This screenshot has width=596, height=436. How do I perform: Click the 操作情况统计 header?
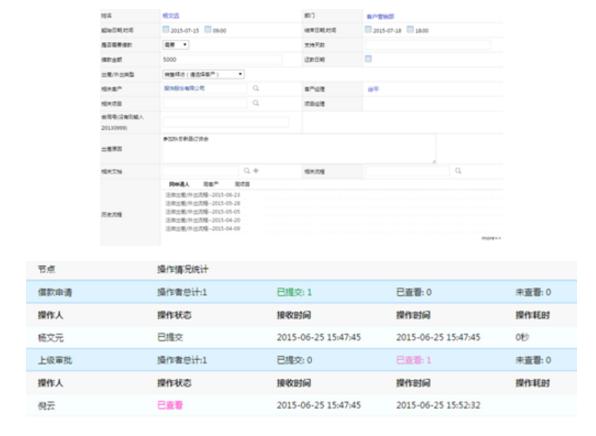pyautogui.click(x=182, y=270)
